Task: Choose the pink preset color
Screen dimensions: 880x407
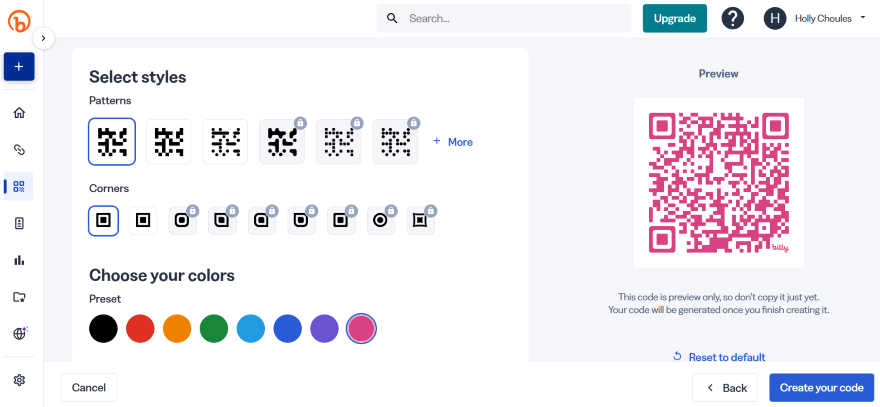Action: click(x=361, y=328)
